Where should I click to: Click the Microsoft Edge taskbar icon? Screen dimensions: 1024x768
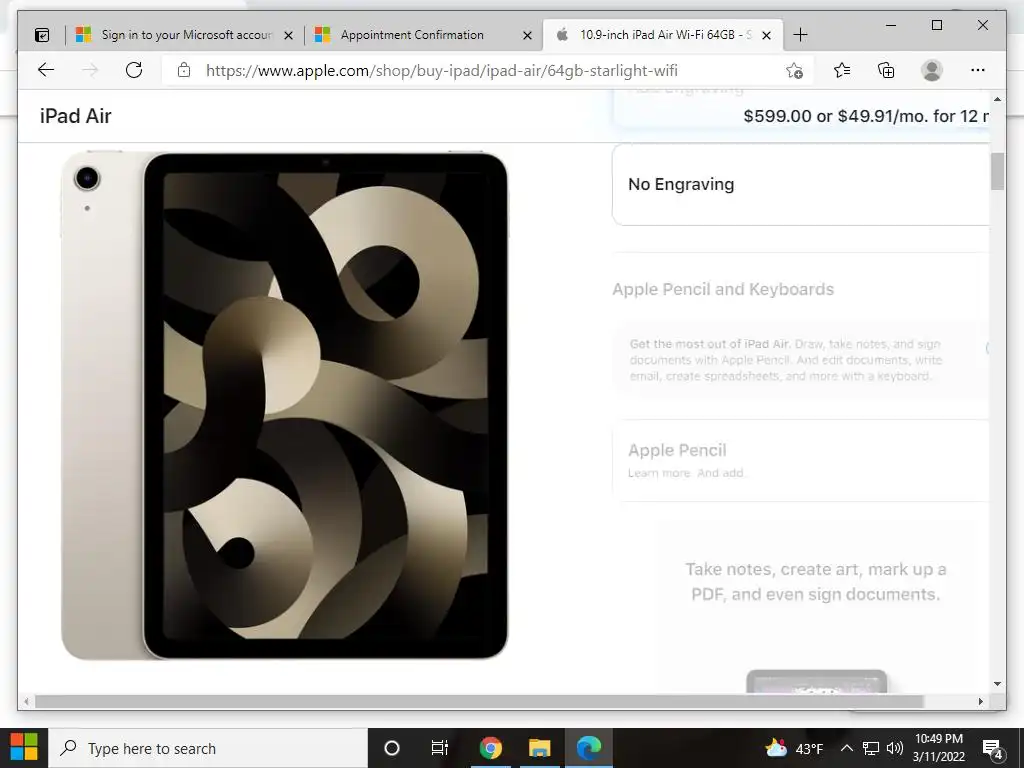coord(588,748)
